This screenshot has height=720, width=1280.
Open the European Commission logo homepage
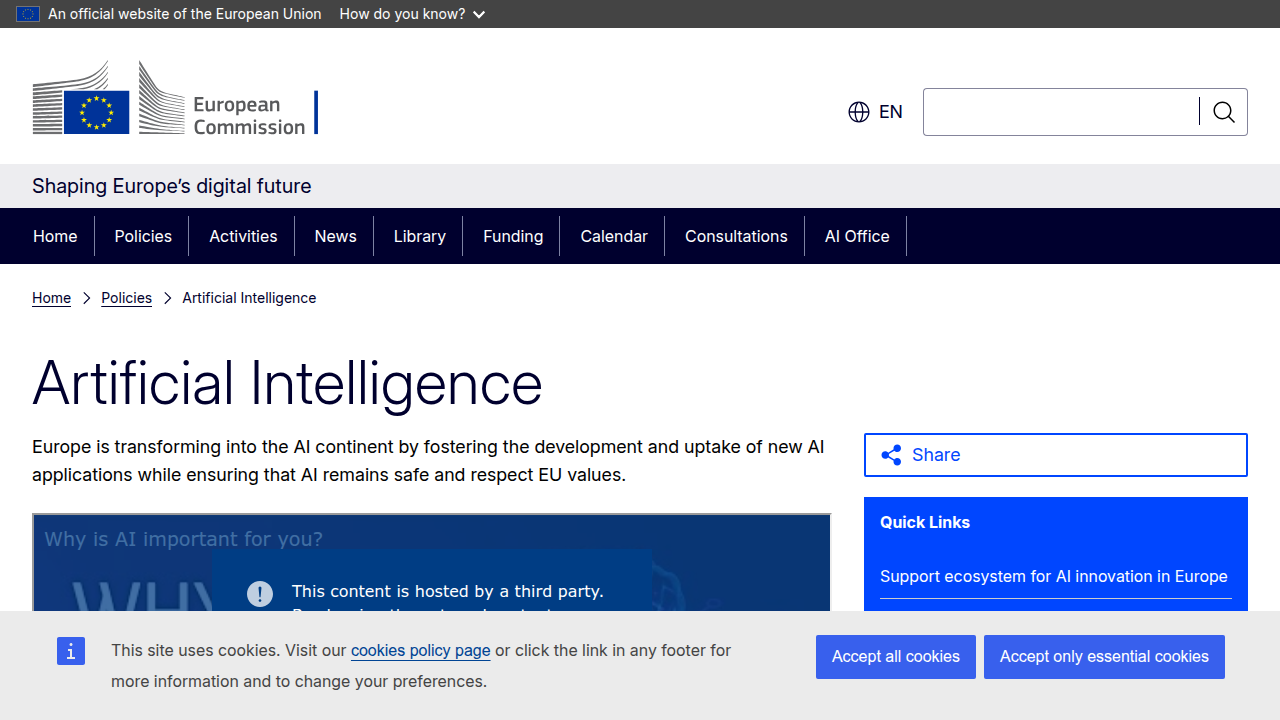tap(175, 97)
